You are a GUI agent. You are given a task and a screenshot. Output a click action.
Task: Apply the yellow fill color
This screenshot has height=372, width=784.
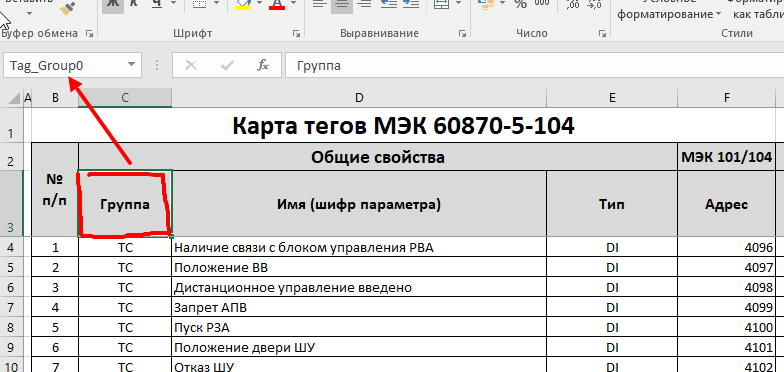click(243, 4)
